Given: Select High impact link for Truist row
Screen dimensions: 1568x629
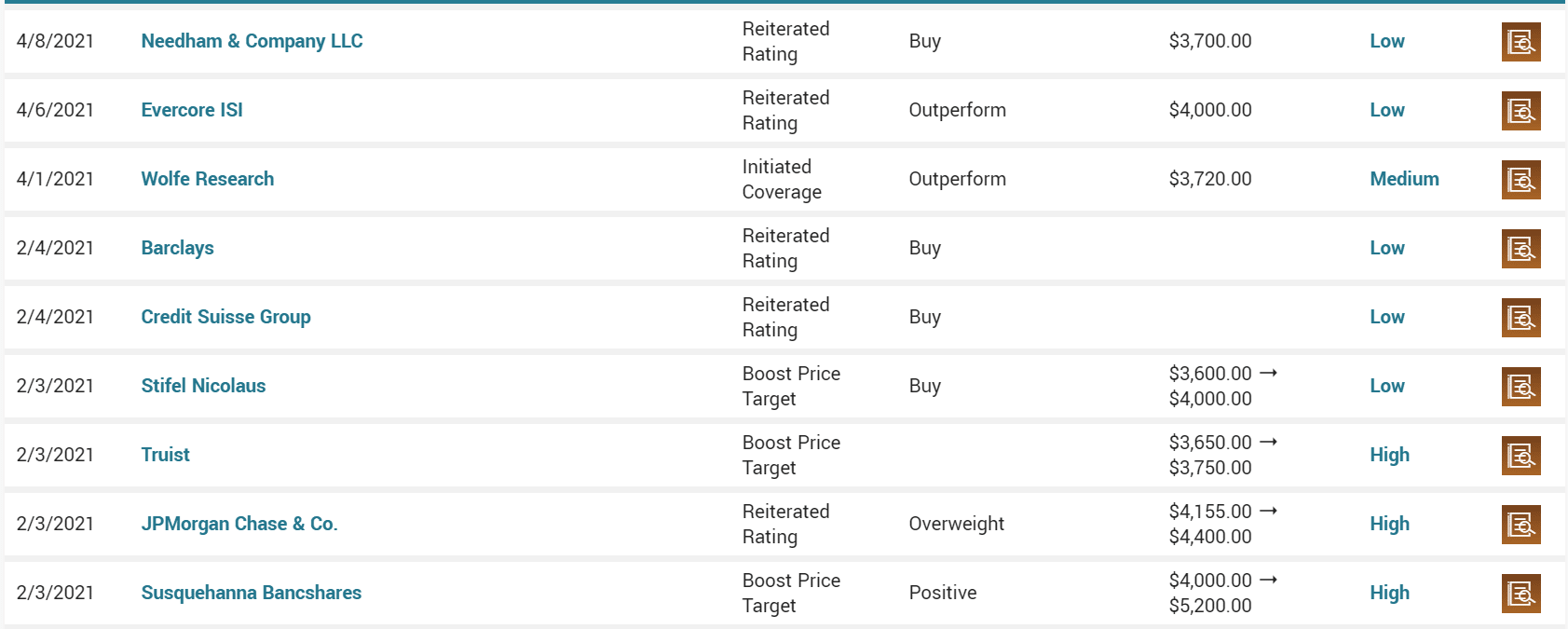Looking at the screenshot, I should [x=1389, y=455].
